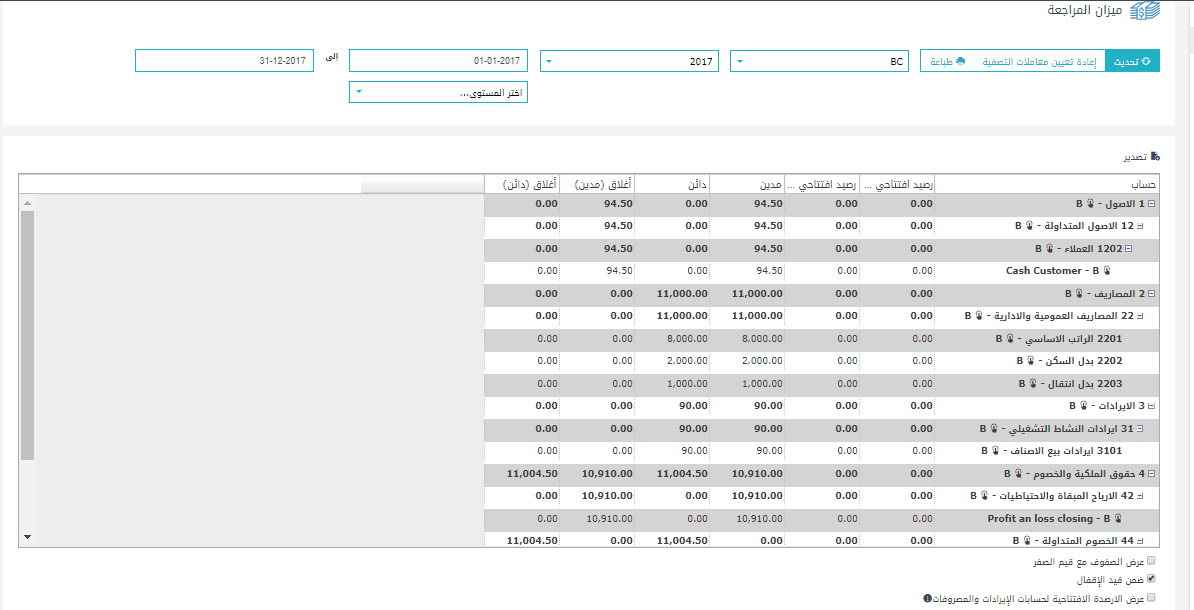Enable show rows with zero values checkbox

pyautogui.click(x=1151, y=561)
